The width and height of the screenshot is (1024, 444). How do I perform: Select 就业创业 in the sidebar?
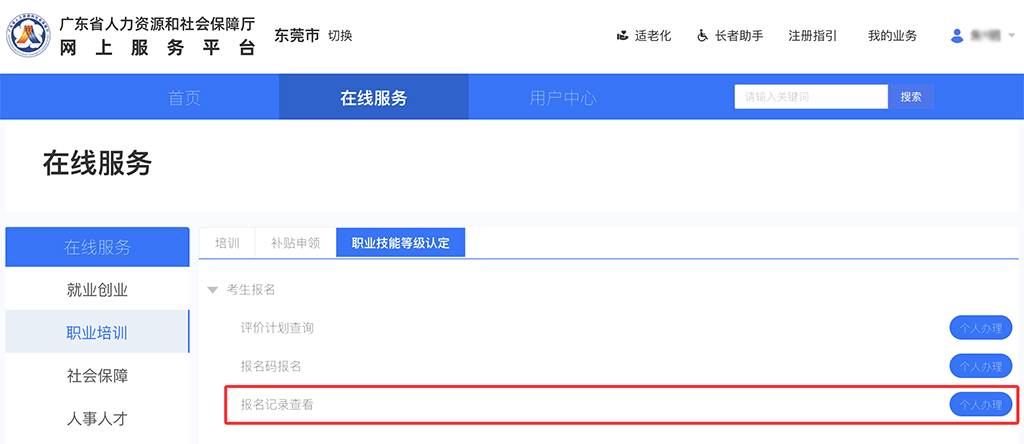point(97,290)
